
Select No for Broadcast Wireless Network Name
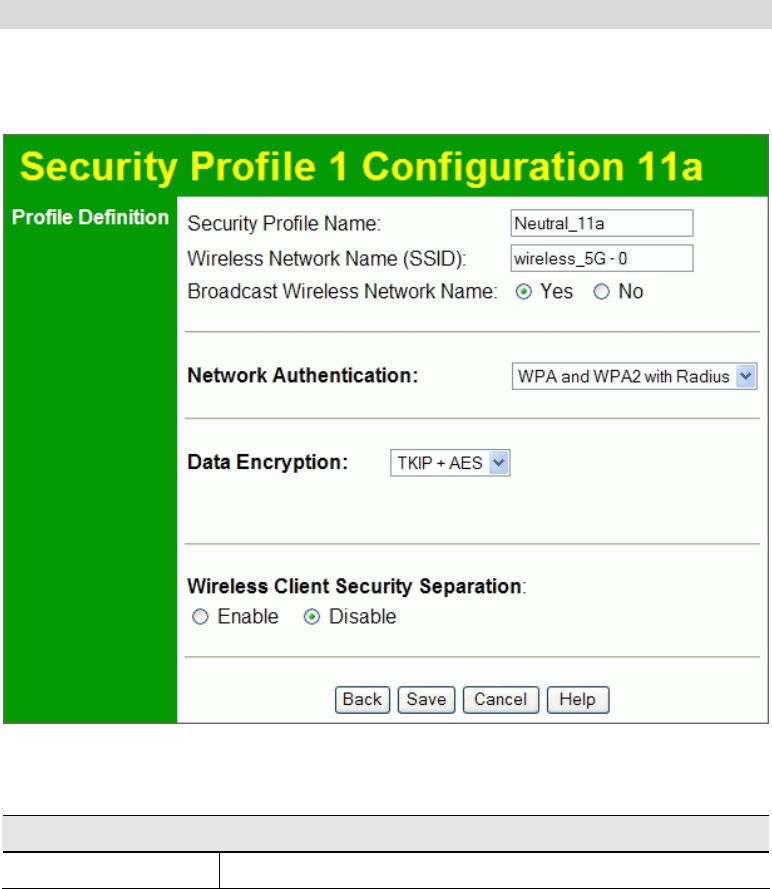click(x=601, y=292)
